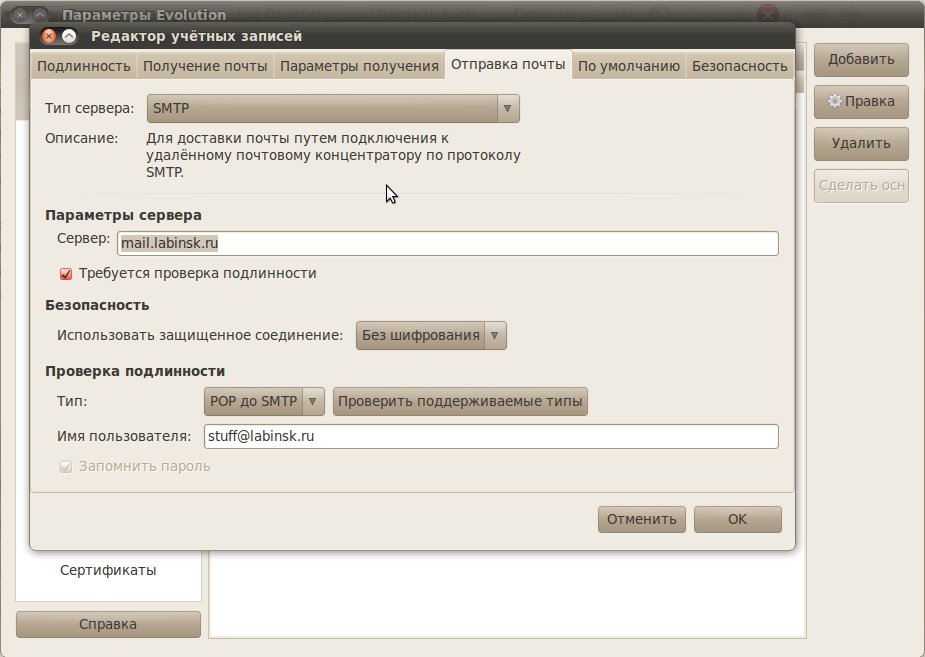Click the Удалить account button
The height and width of the screenshot is (657, 925).
coord(861,143)
